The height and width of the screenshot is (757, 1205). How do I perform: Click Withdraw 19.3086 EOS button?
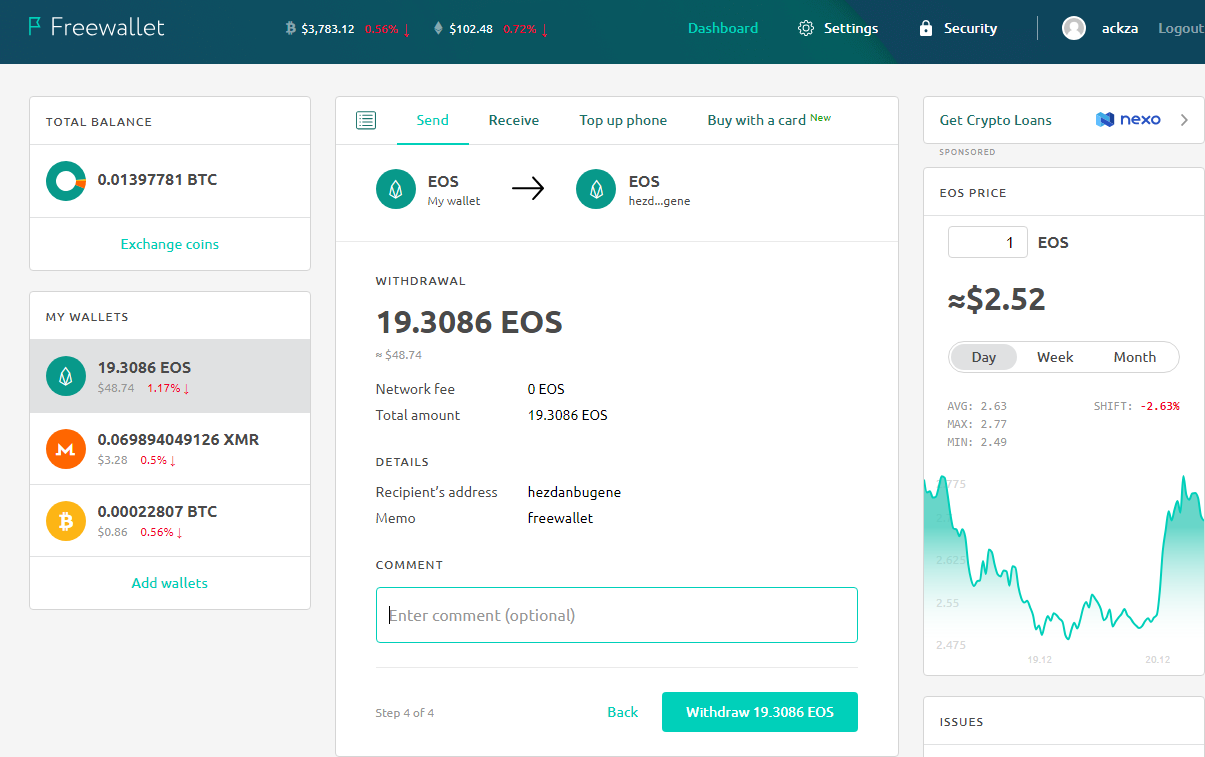point(760,712)
